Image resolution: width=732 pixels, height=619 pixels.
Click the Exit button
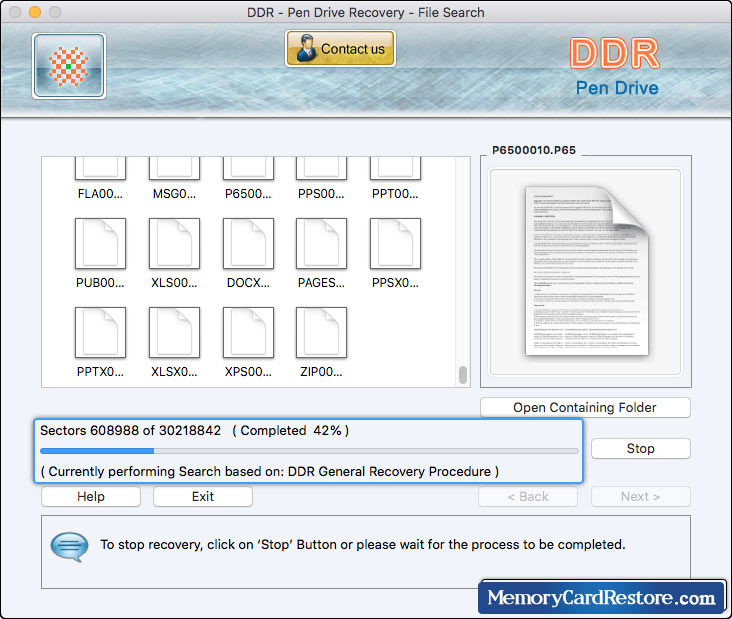203,497
